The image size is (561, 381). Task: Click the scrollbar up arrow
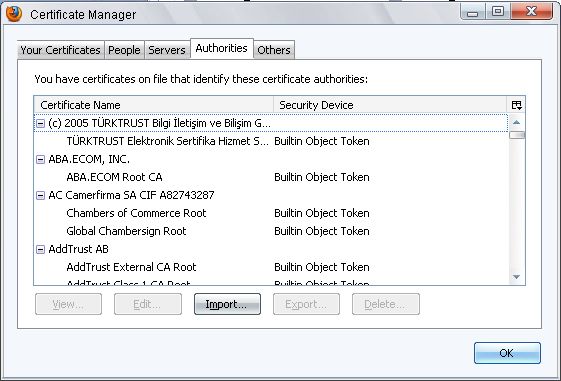tap(516, 122)
